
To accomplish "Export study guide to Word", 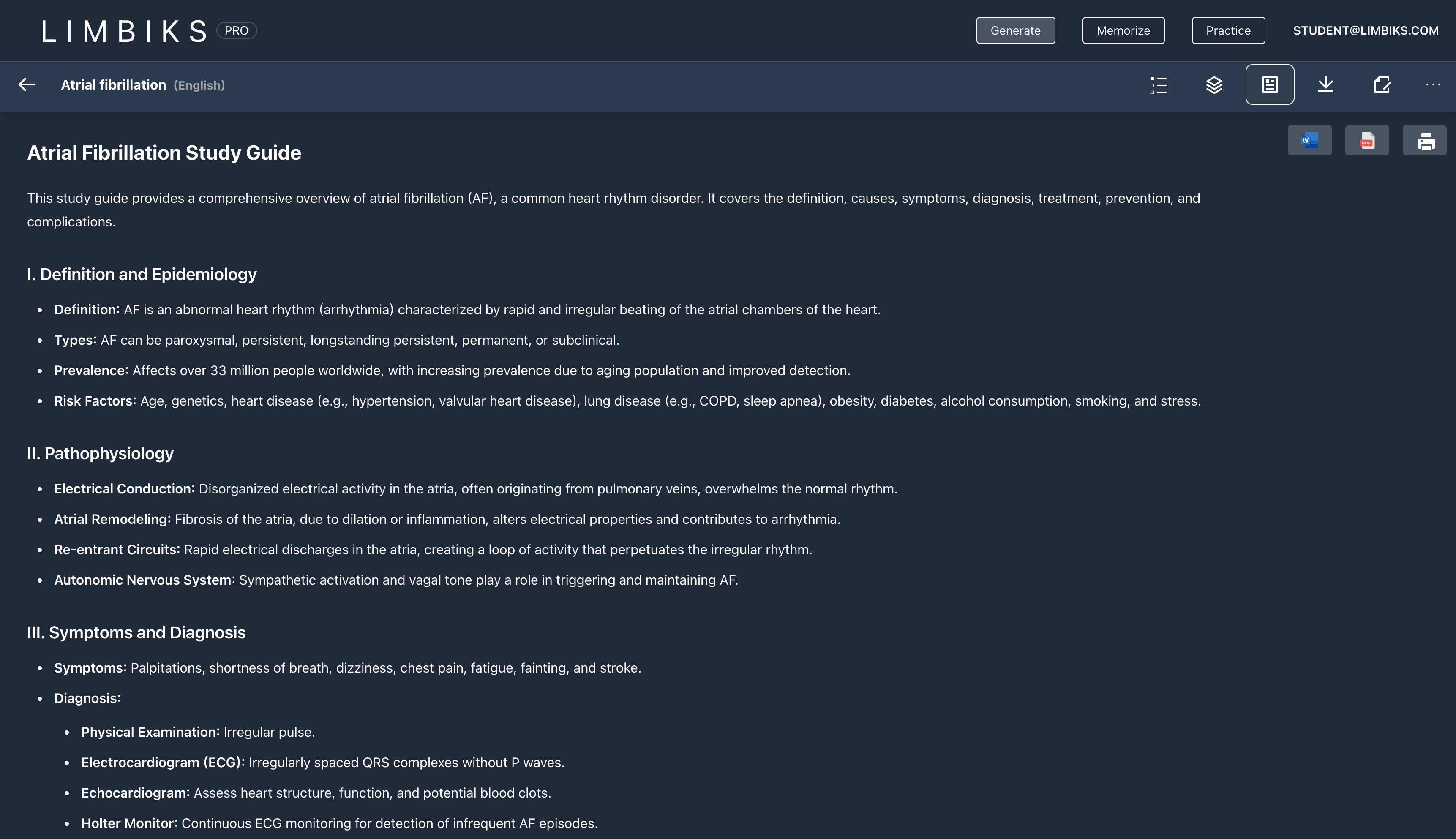I will pyautogui.click(x=1310, y=141).
